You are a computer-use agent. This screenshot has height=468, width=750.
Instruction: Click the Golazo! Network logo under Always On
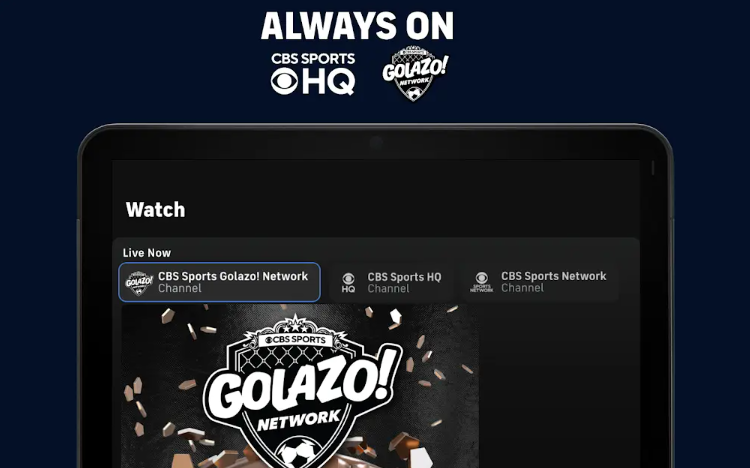pos(415,74)
